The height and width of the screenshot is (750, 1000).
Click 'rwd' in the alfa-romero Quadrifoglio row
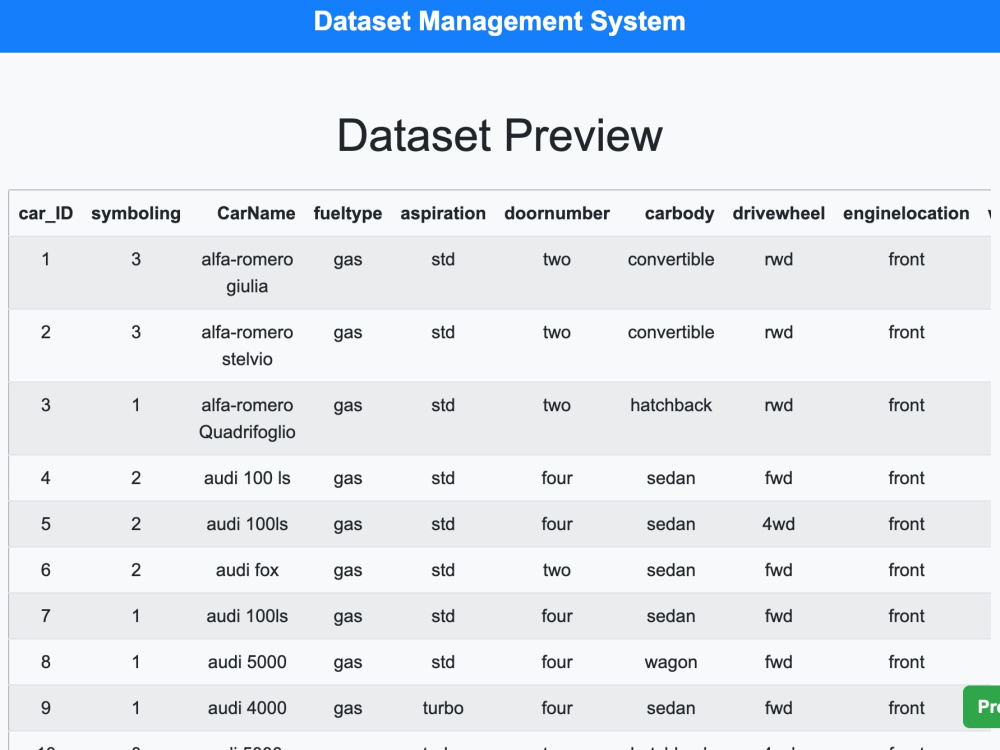[779, 406]
